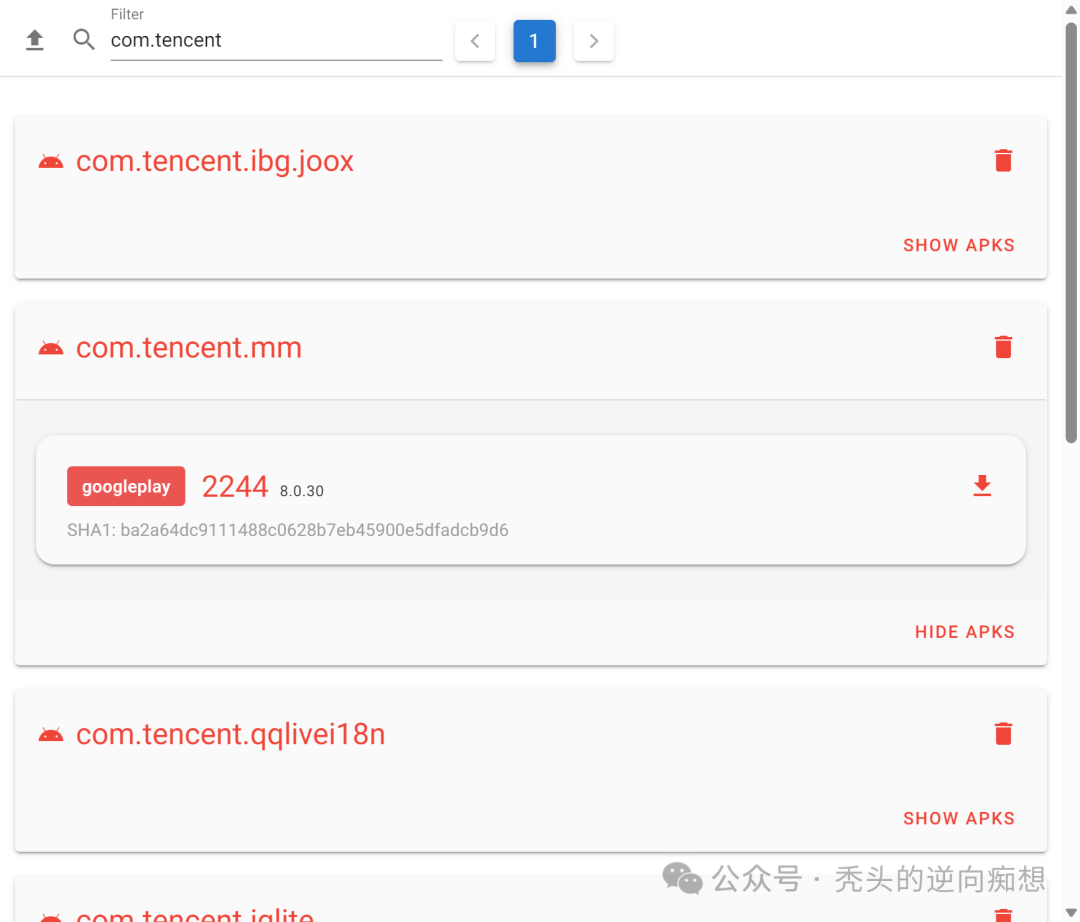Click Android icon beside com.tencent.ibg.joox
This screenshot has height=922, width=1080.
click(51, 163)
